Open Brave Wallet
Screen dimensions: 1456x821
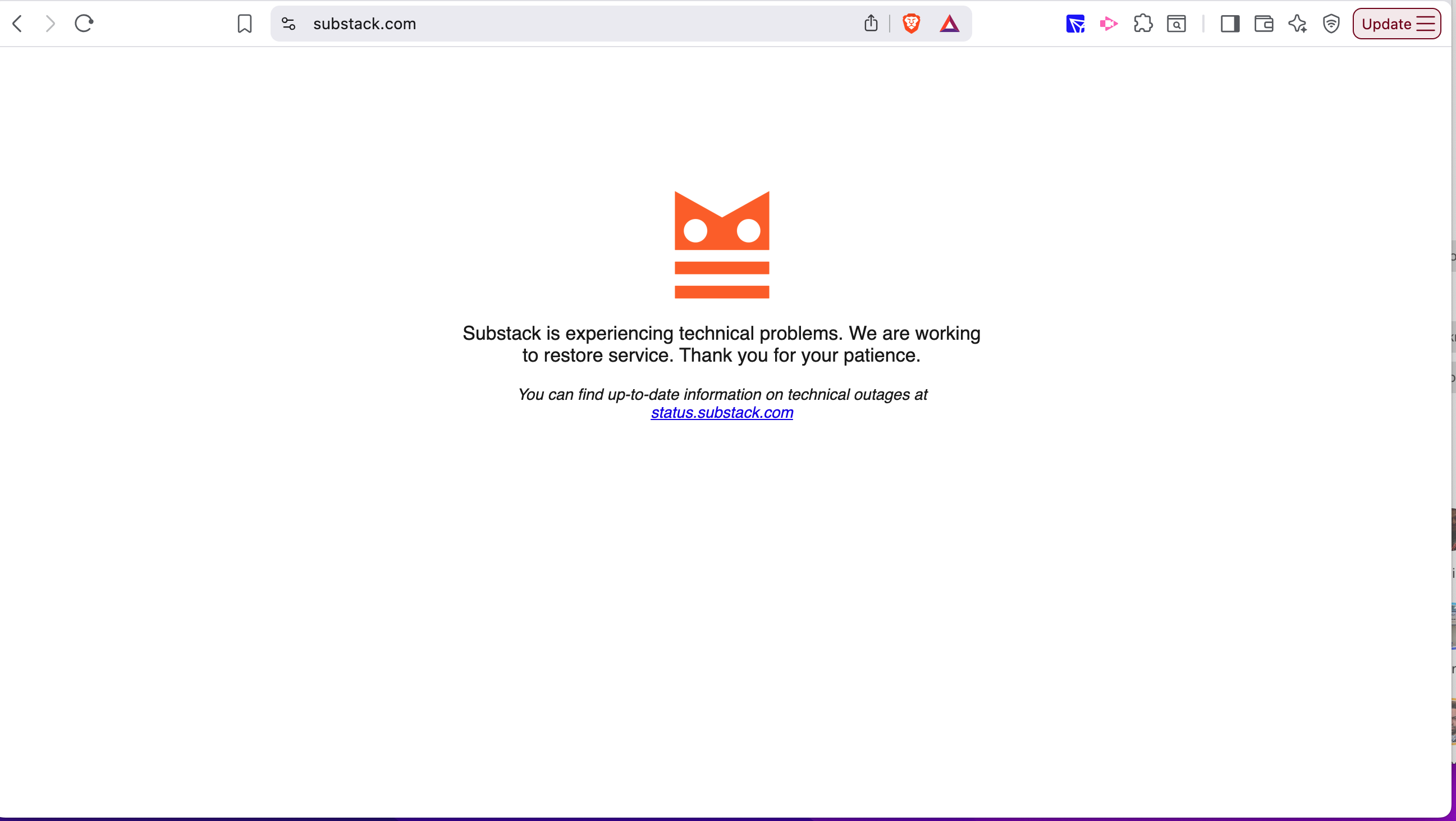(1264, 24)
